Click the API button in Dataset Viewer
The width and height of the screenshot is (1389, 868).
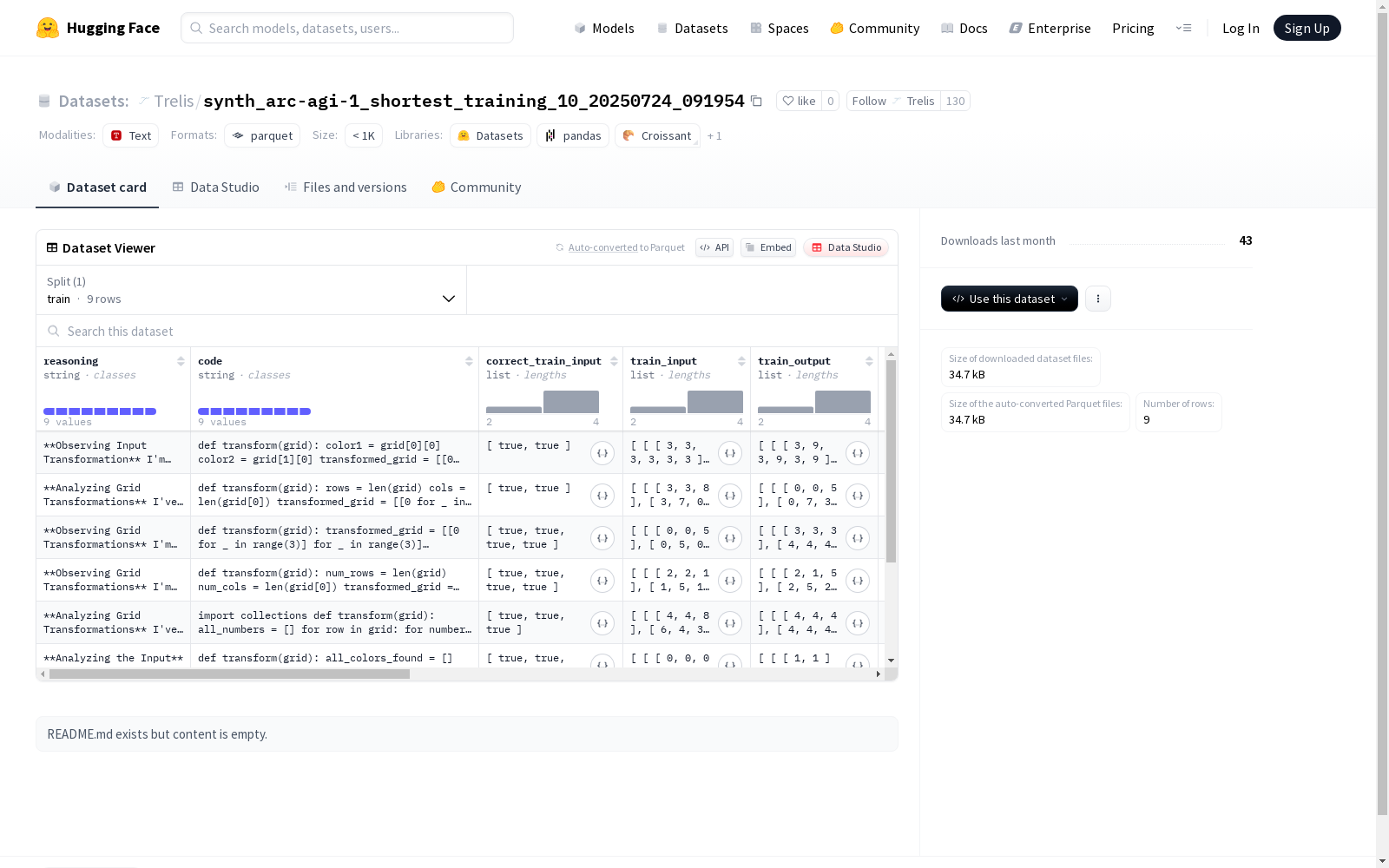714,247
